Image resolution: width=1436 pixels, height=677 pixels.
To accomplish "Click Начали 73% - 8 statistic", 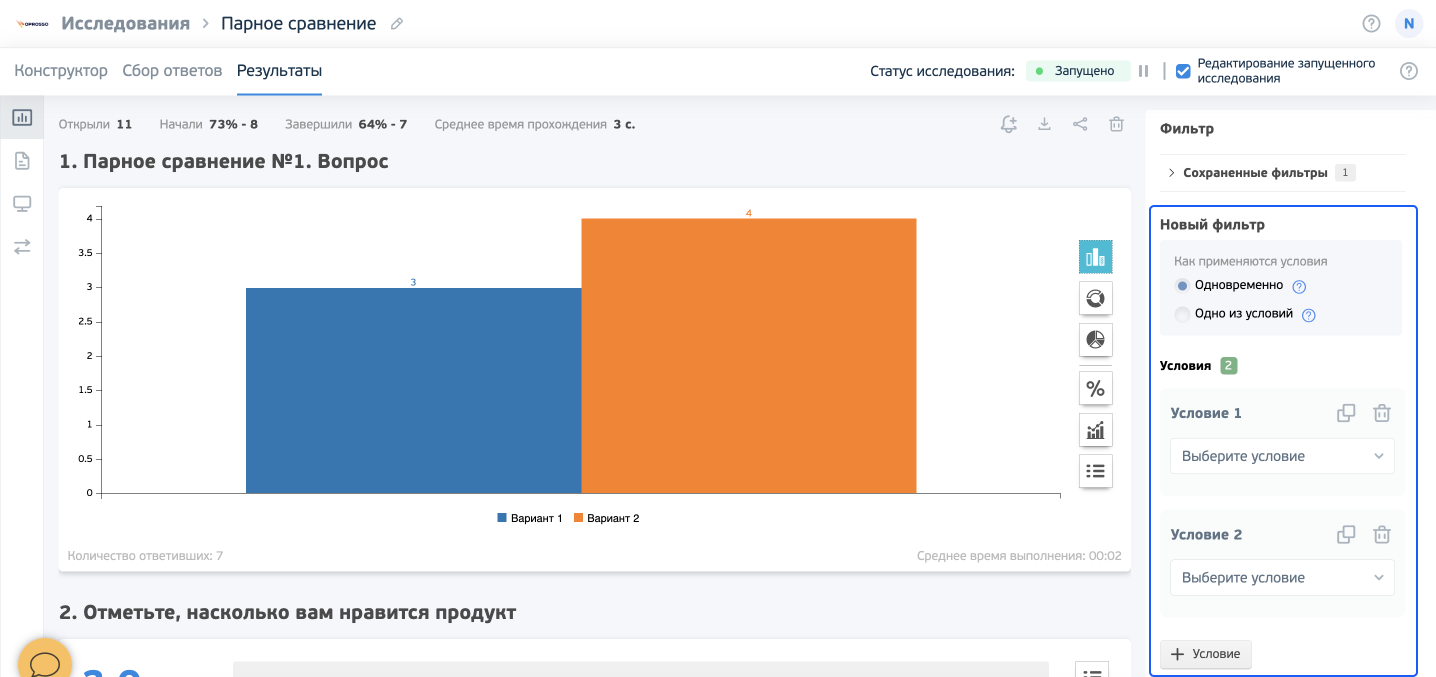I will (x=208, y=125).
